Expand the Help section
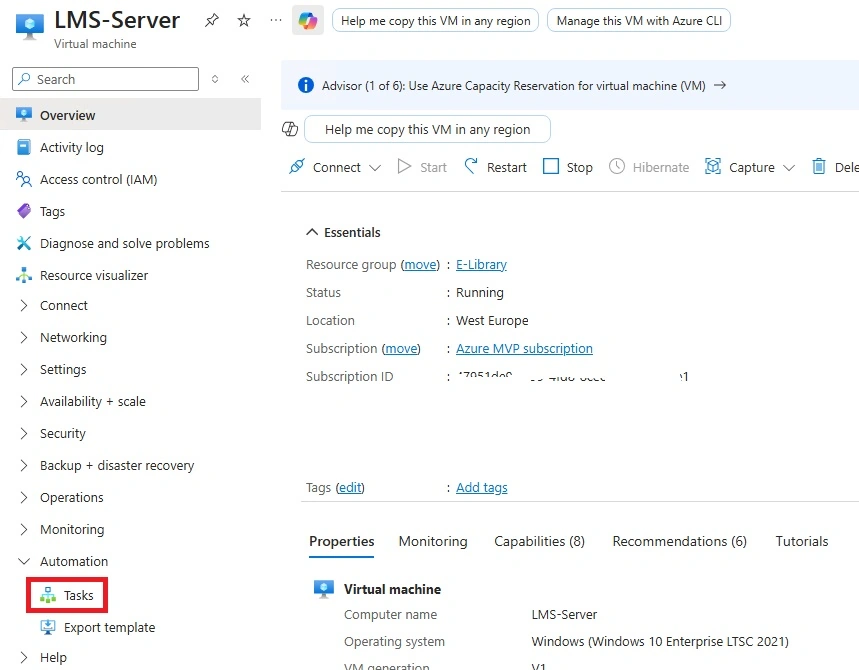 (23, 657)
